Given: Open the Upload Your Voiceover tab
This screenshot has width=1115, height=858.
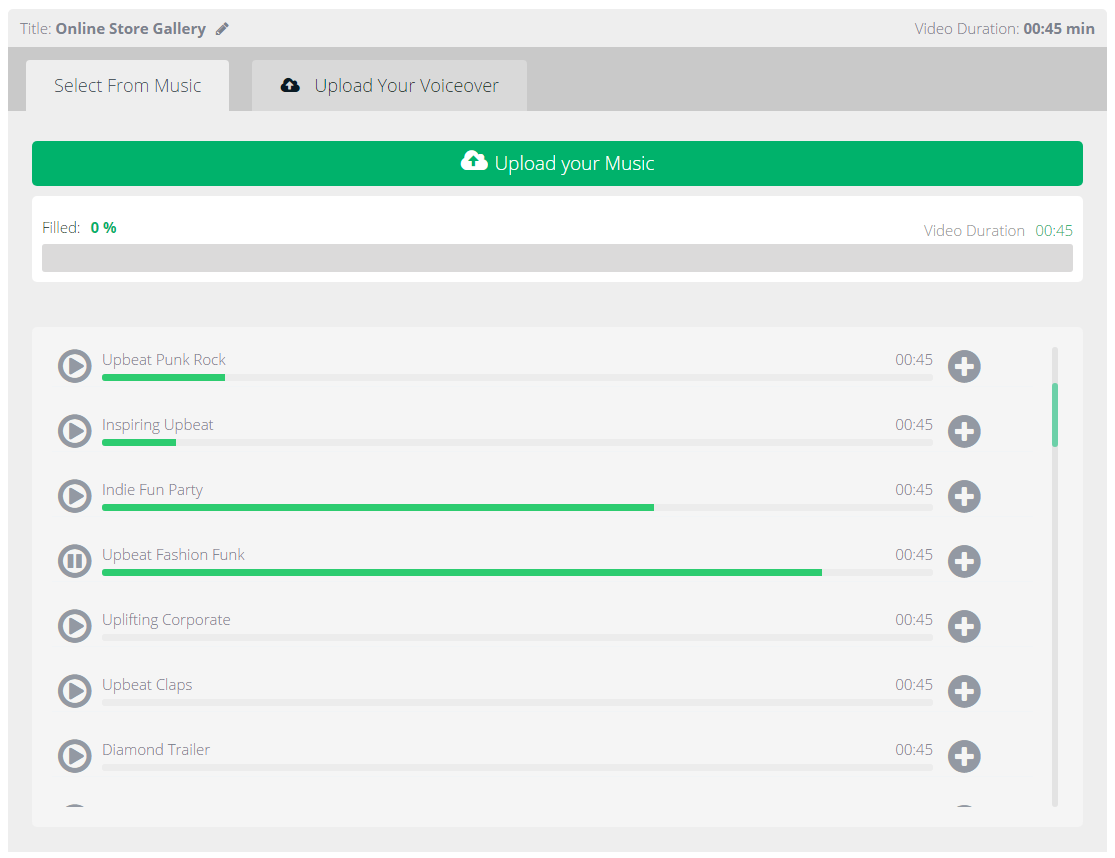Looking at the screenshot, I should tap(389, 85).
